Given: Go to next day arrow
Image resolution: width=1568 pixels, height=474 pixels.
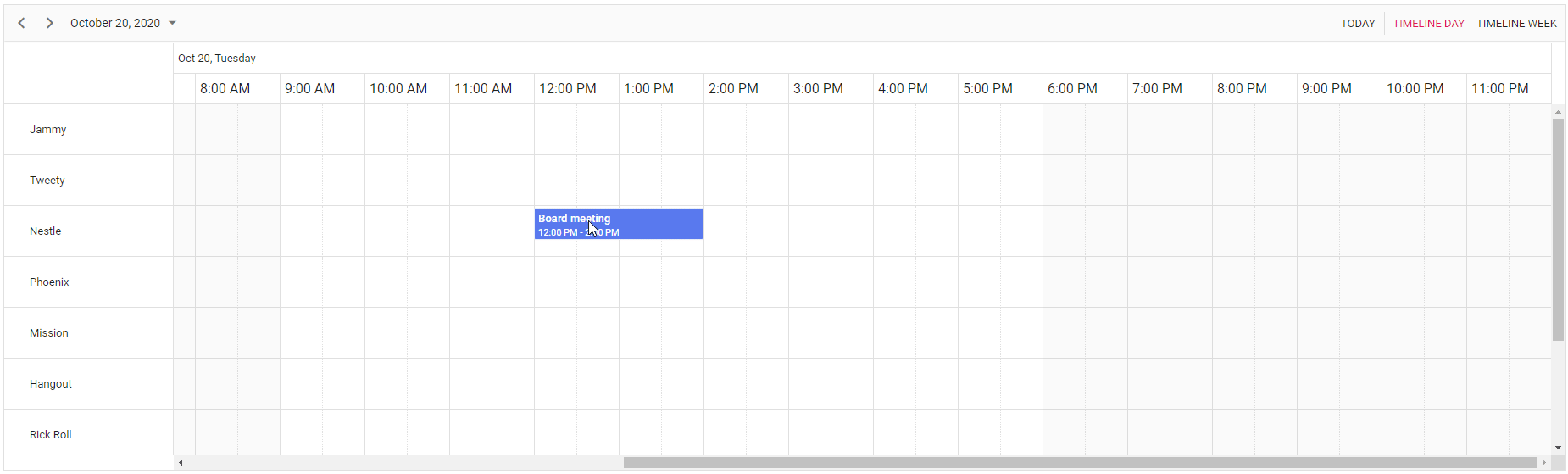Looking at the screenshot, I should click(x=50, y=23).
